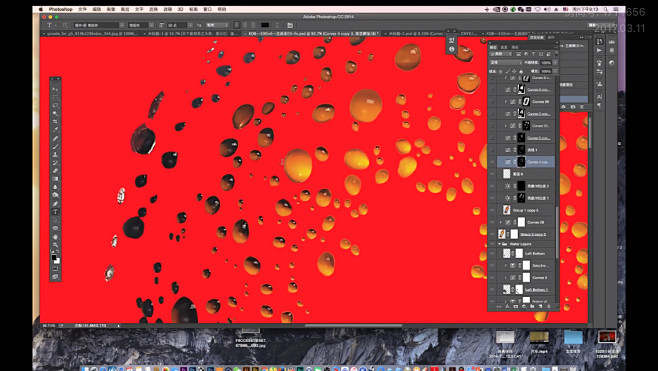Click the Photoshop application menu
658x371 pixels.
(60, 9)
